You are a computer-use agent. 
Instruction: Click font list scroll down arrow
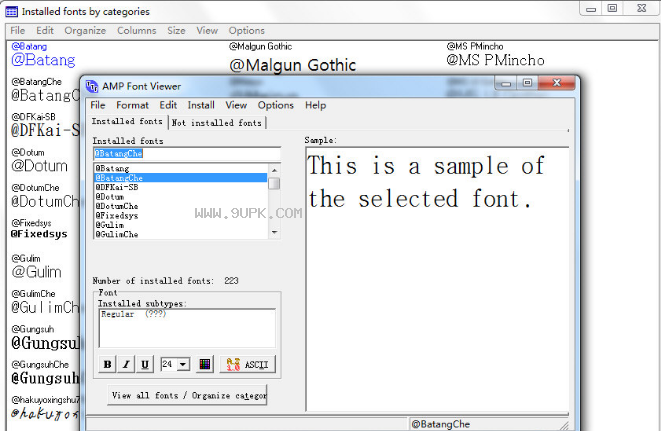pos(274,232)
